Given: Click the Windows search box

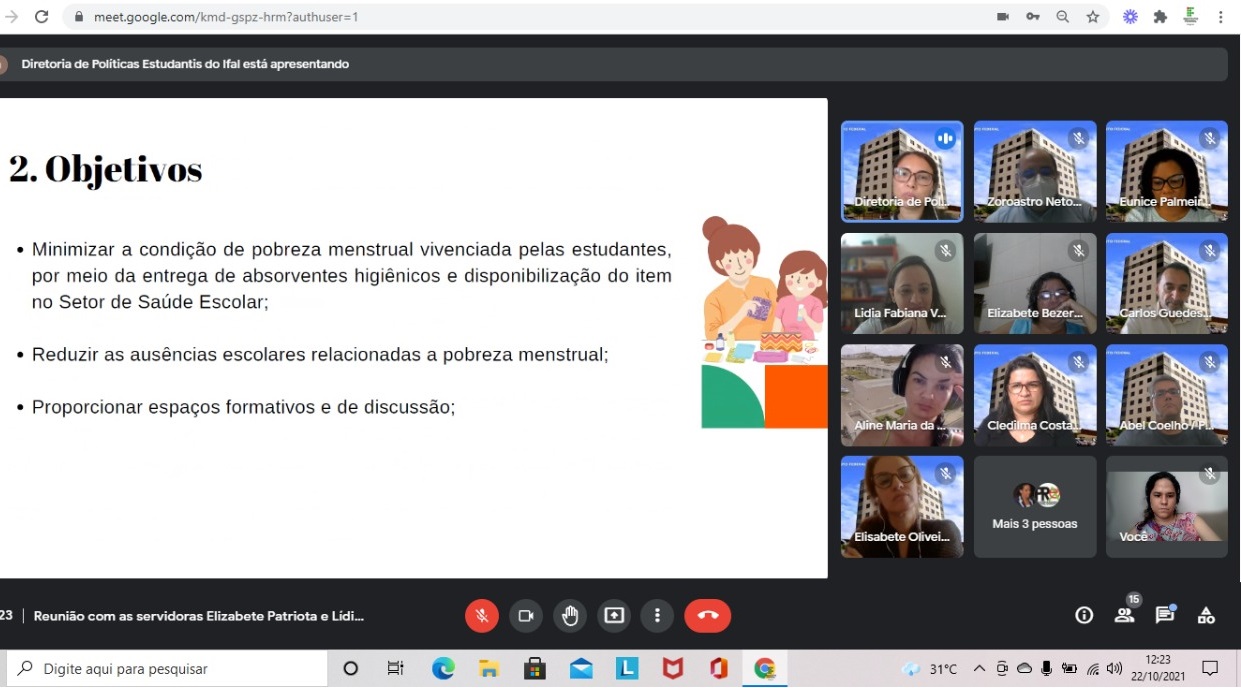Looking at the screenshot, I should point(167,669).
